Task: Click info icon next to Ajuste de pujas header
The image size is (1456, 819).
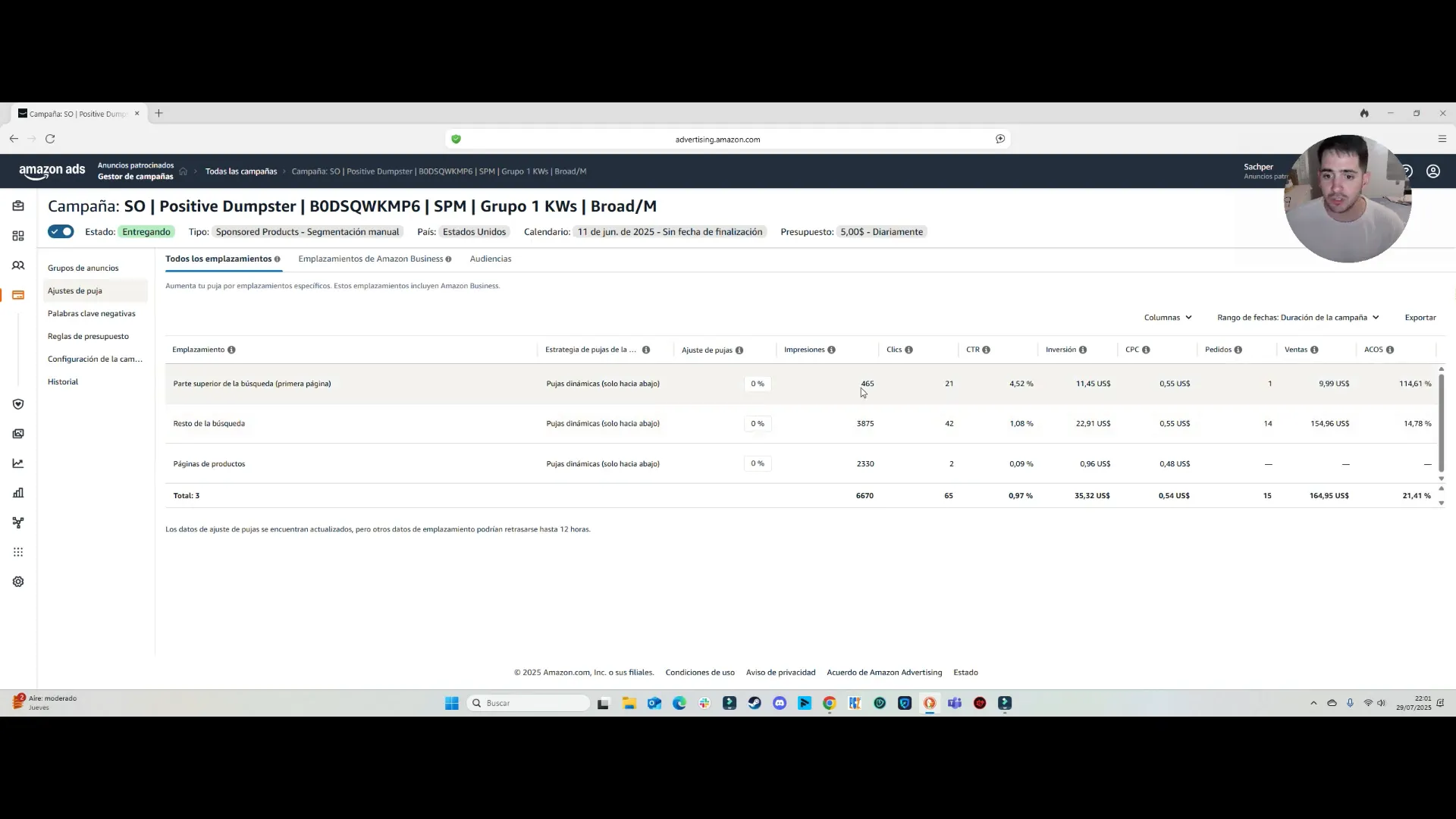Action: (x=739, y=350)
